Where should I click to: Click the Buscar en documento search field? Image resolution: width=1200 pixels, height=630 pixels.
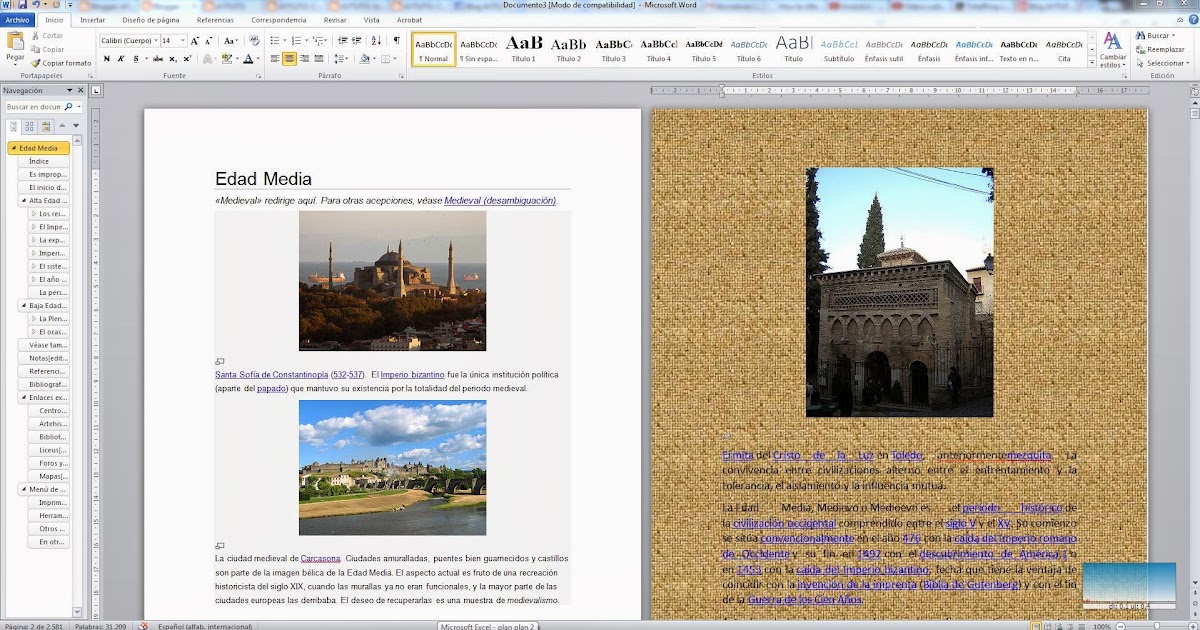[36, 106]
